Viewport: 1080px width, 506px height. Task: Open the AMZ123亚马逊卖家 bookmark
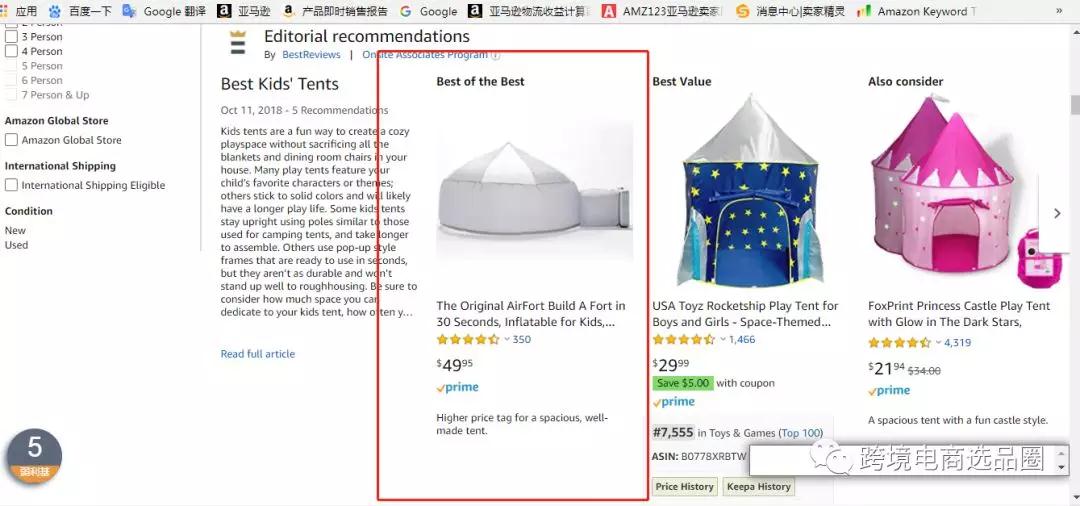click(662, 11)
